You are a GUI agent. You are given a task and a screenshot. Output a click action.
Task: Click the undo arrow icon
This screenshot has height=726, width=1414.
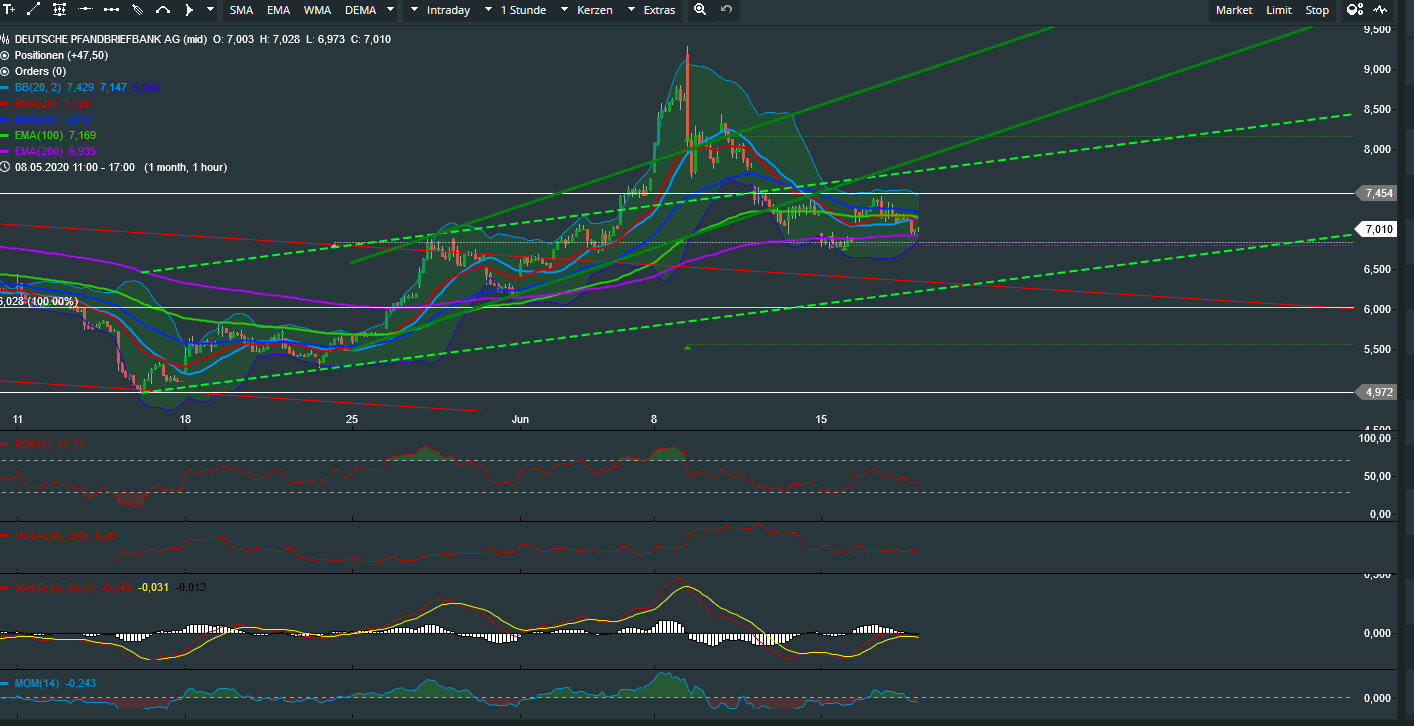[x=727, y=10]
